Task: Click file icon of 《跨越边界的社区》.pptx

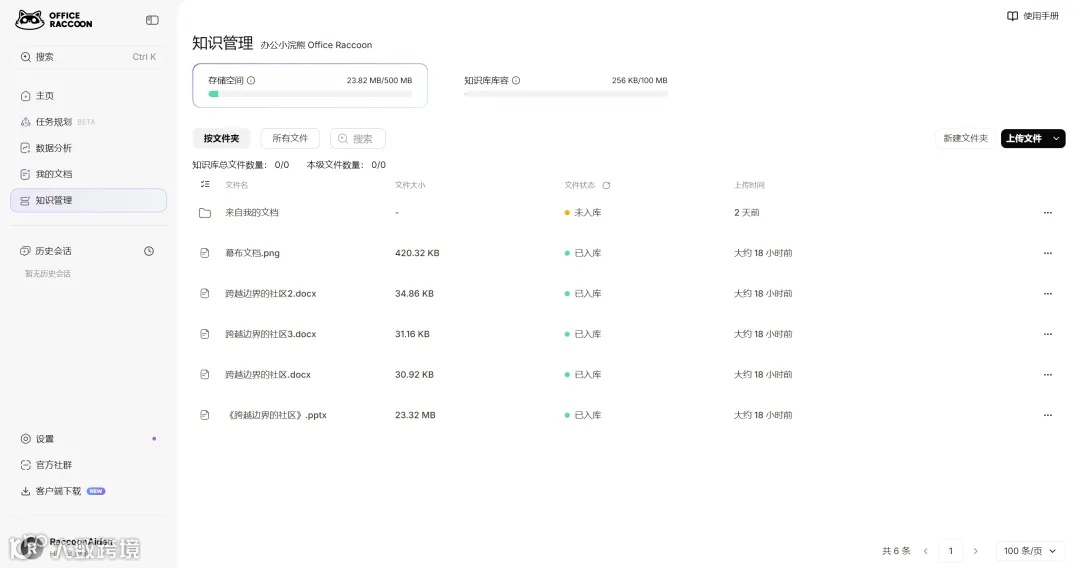Action: point(205,415)
